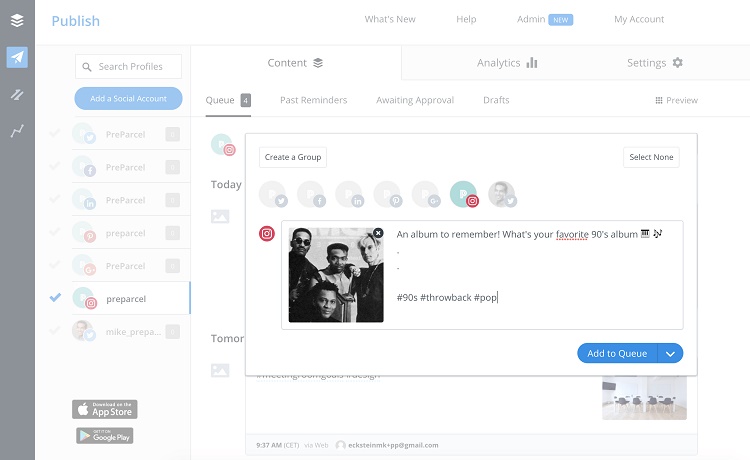Click the Preview grid button
This screenshot has width=750, height=460.
676,100
